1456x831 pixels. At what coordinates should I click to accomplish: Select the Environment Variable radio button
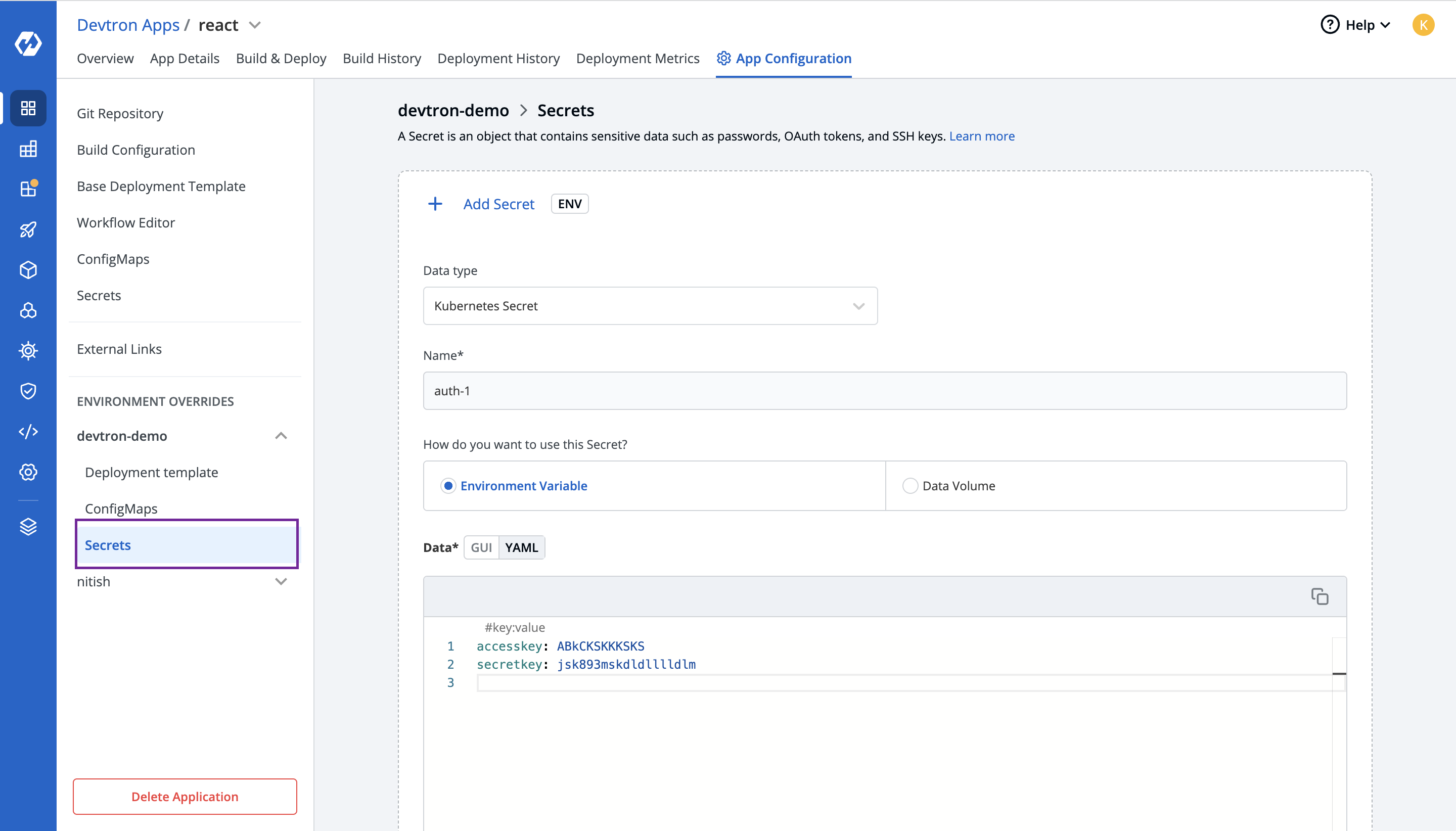[x=448, y=485]
